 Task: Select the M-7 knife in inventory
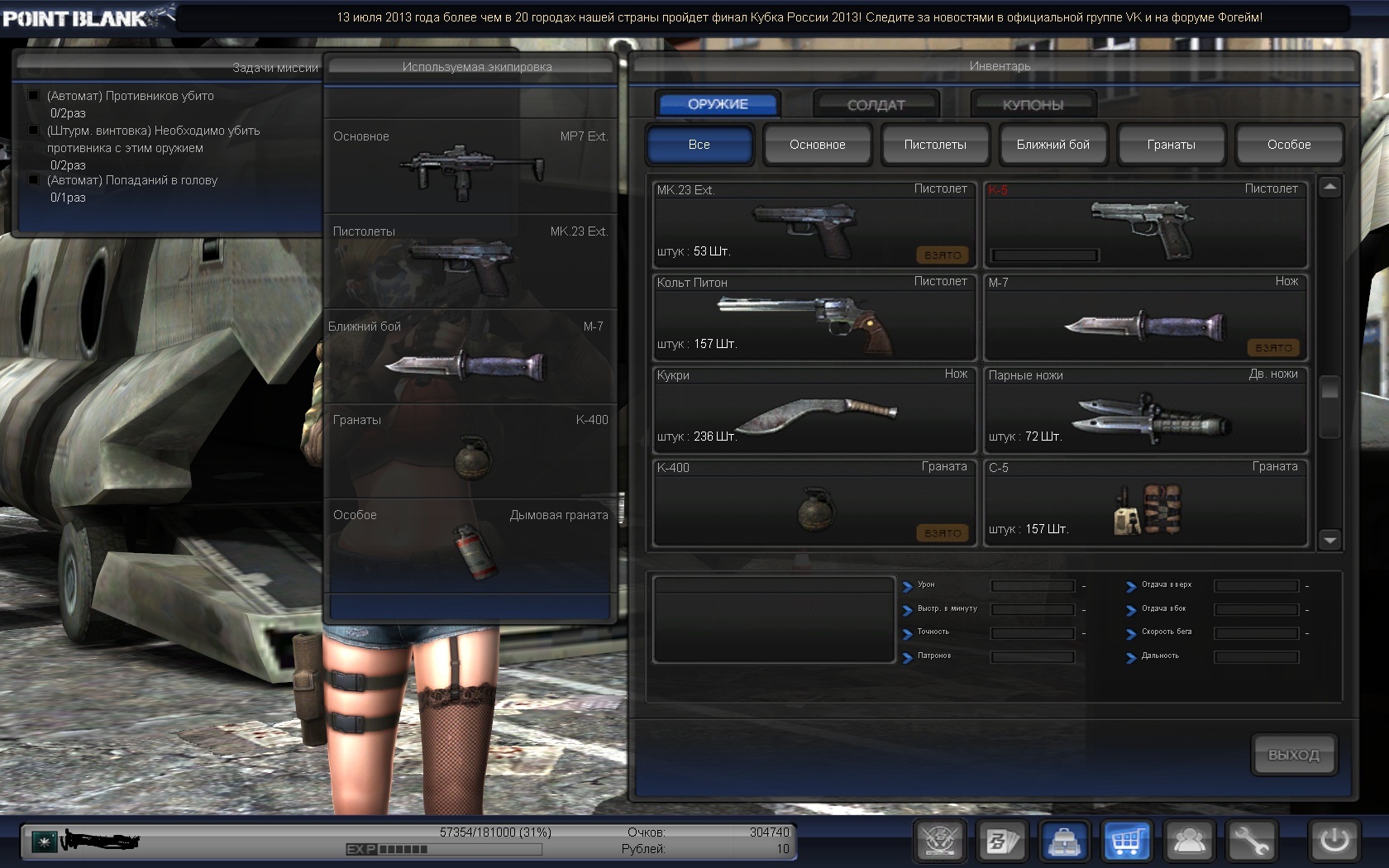point(1146,317)
